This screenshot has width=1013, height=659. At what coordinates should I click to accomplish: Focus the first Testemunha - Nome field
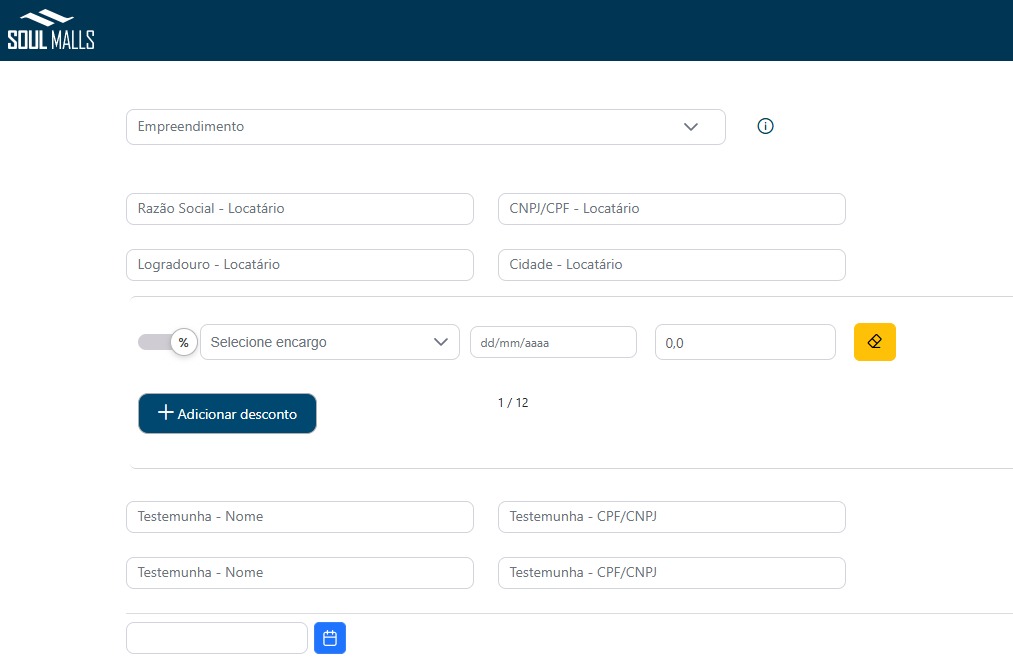tap(300, 517)
